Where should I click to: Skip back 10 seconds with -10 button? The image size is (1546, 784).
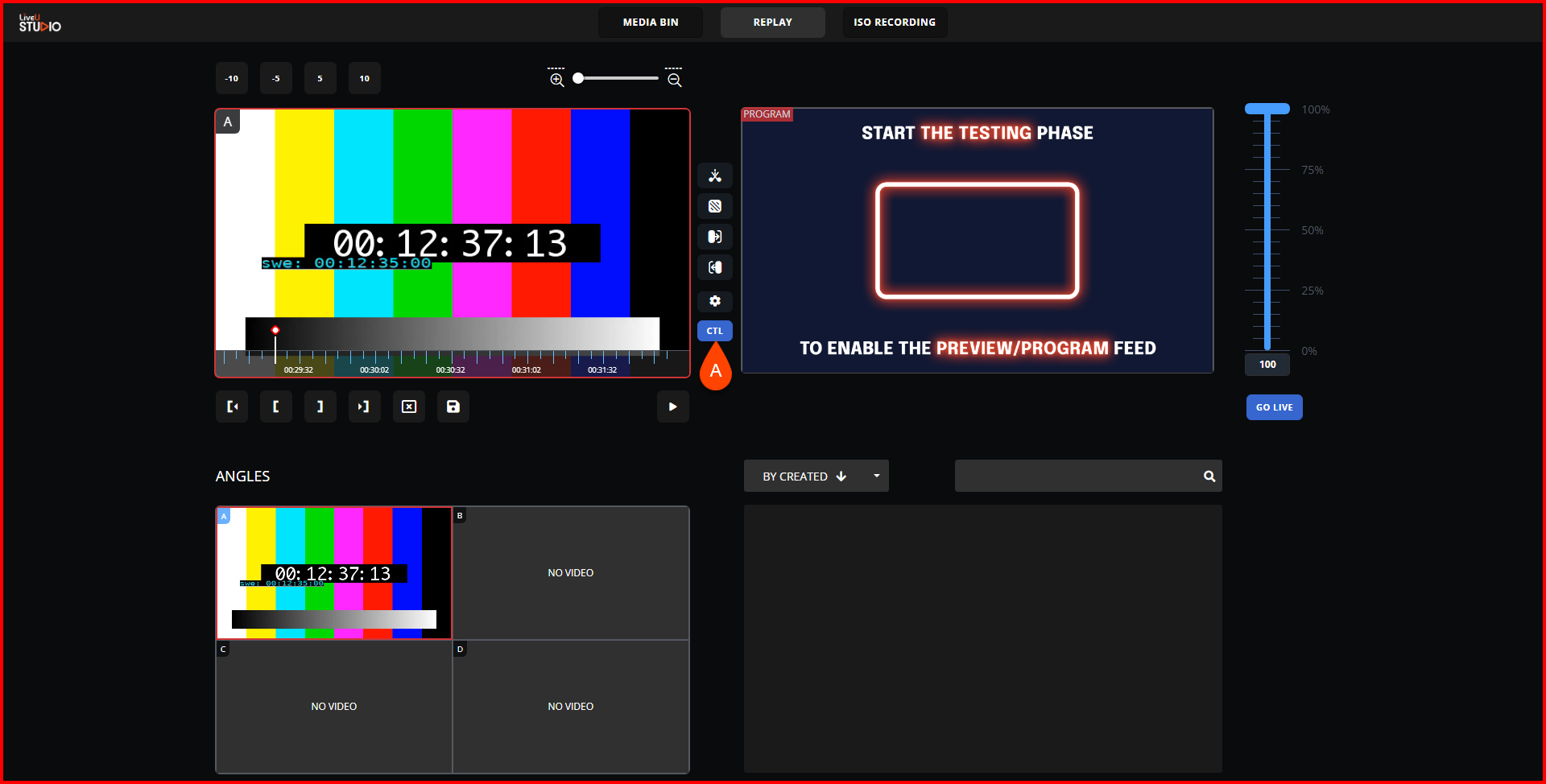[232, 79]
